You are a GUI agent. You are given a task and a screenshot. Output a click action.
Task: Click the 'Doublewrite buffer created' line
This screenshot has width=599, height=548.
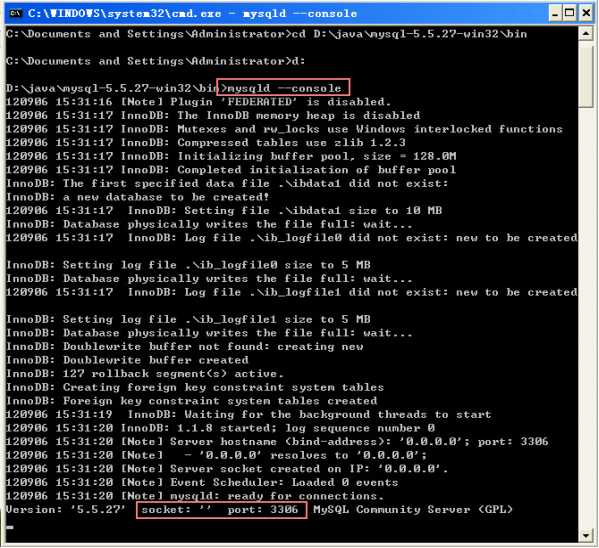pos(127,360)
